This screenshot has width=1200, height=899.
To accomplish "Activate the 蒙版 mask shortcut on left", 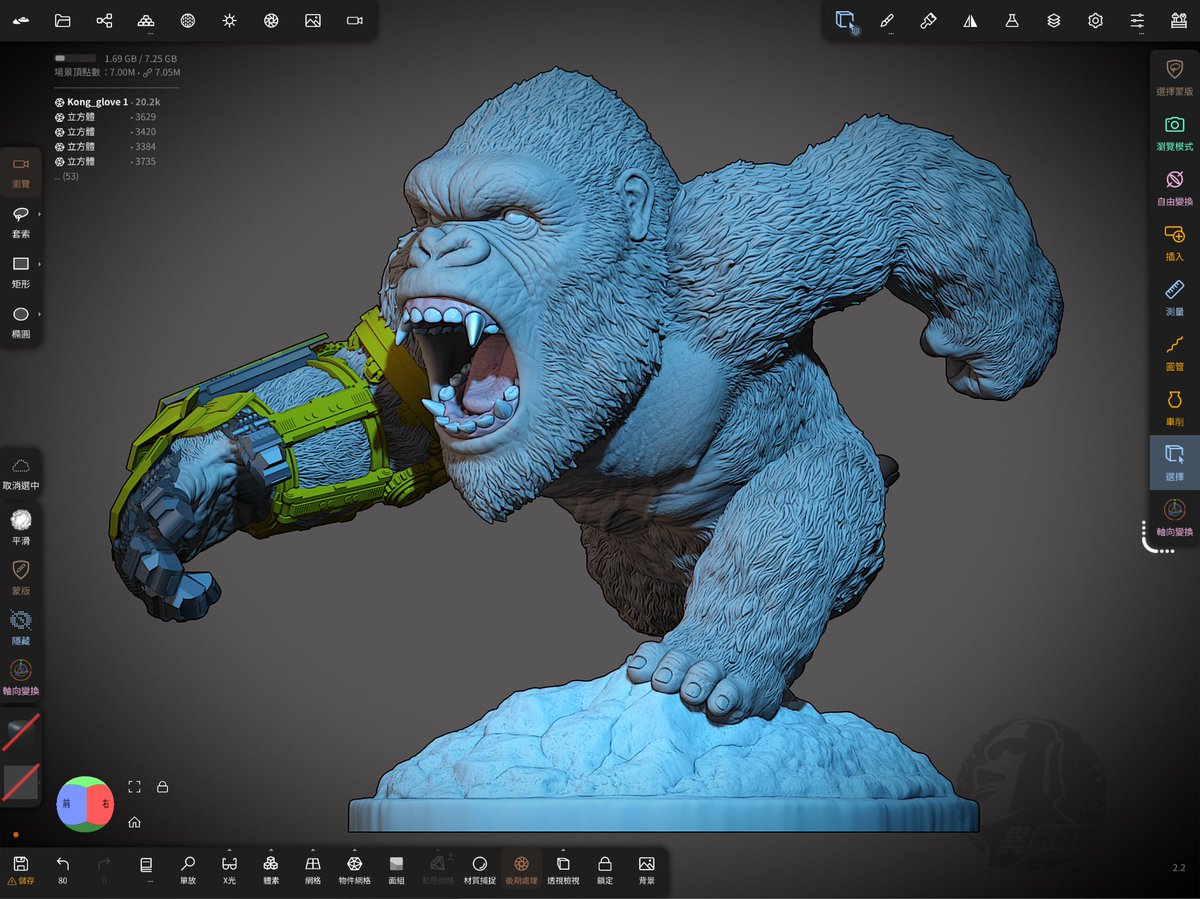I will [21, 576].
